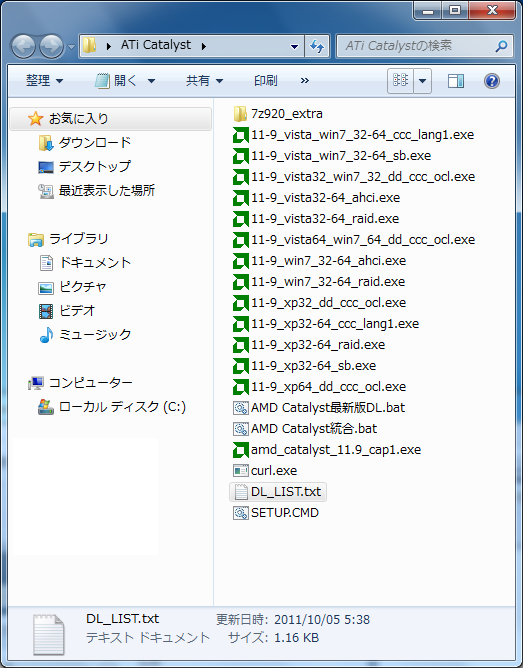The width and height of the screenshot is (523, 668).
Task: Click the ローカル ディスク (C:) drive icon
Action: click(46, 407)
